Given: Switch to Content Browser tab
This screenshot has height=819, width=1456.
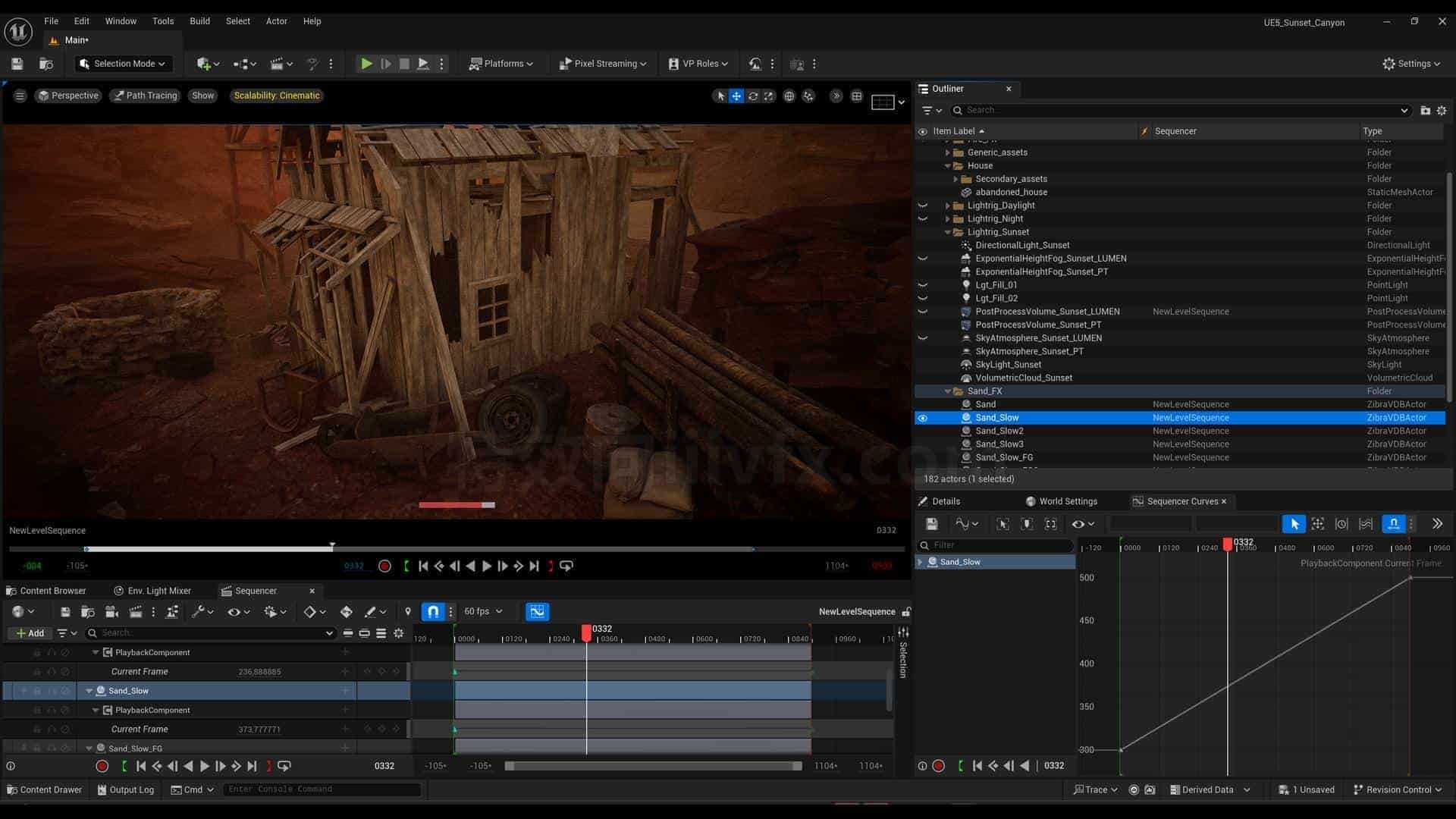Looking at the screenshot, I should [x=45, y=591].
